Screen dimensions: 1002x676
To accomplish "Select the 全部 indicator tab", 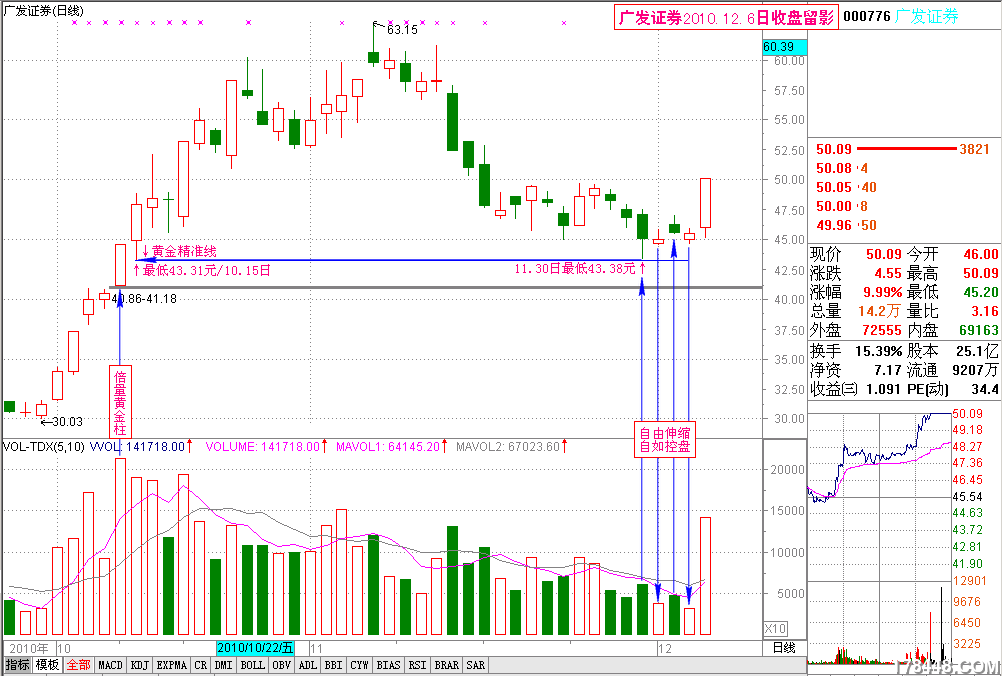I will pos(78,665).
